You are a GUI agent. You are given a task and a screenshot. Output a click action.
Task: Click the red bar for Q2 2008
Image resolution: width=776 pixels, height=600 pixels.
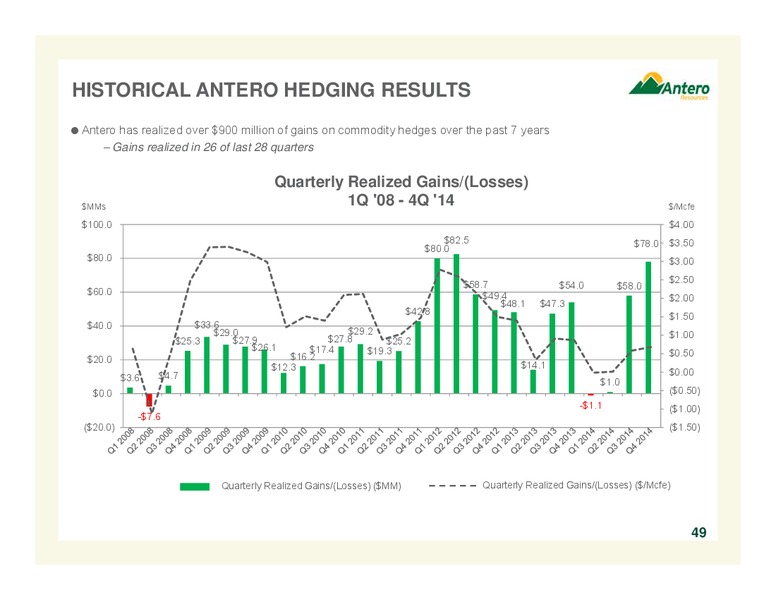[149, 400]
